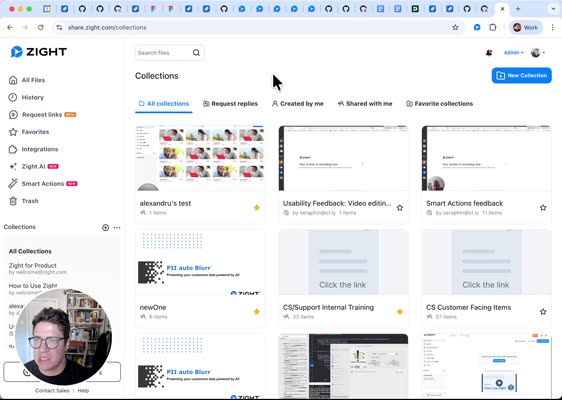Switch to Favorite collections tab
This screenshot has width=562, height=400.
click(x=439, y=104)
